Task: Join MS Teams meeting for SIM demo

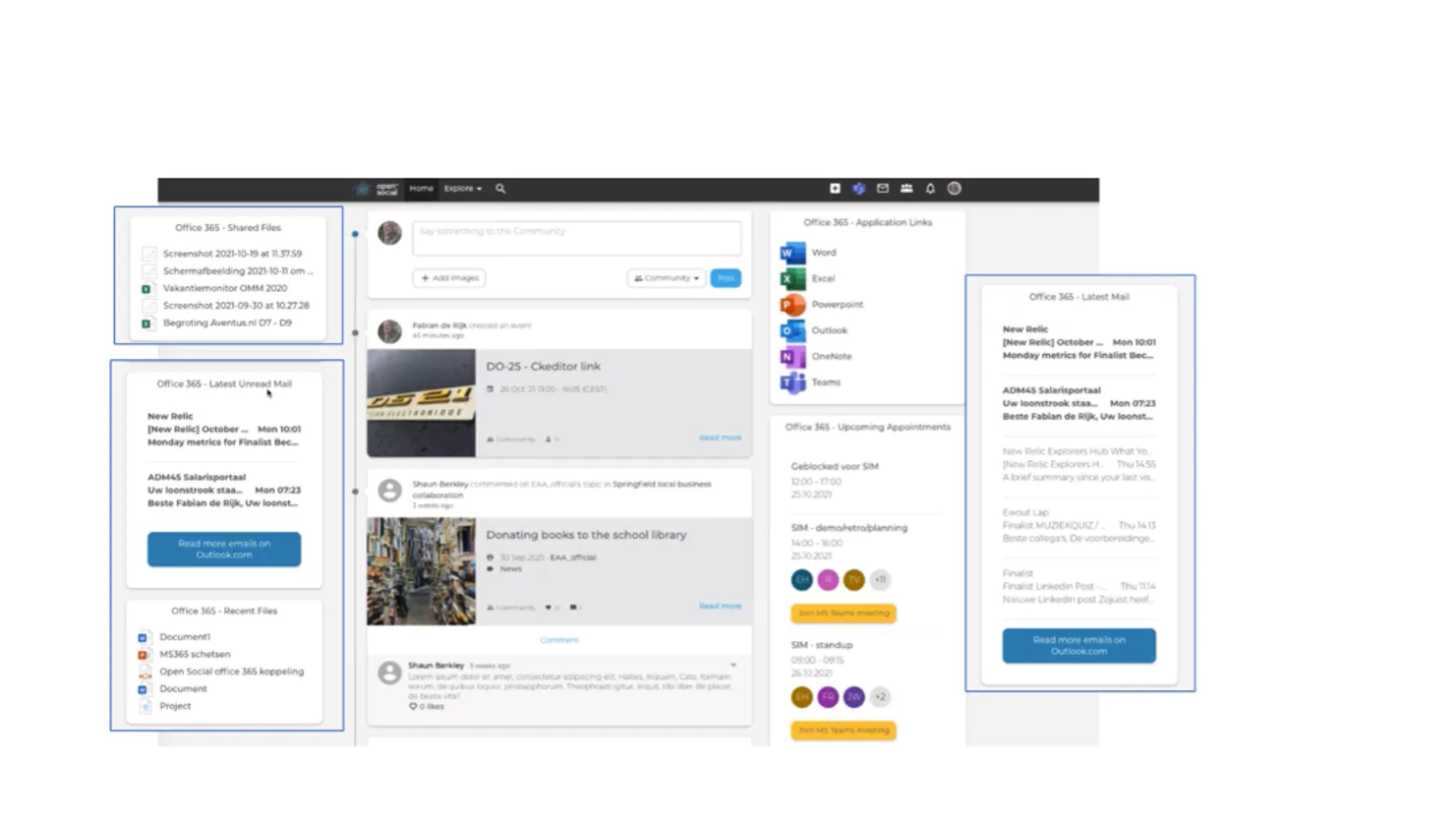Action: (x=844, y=614)
